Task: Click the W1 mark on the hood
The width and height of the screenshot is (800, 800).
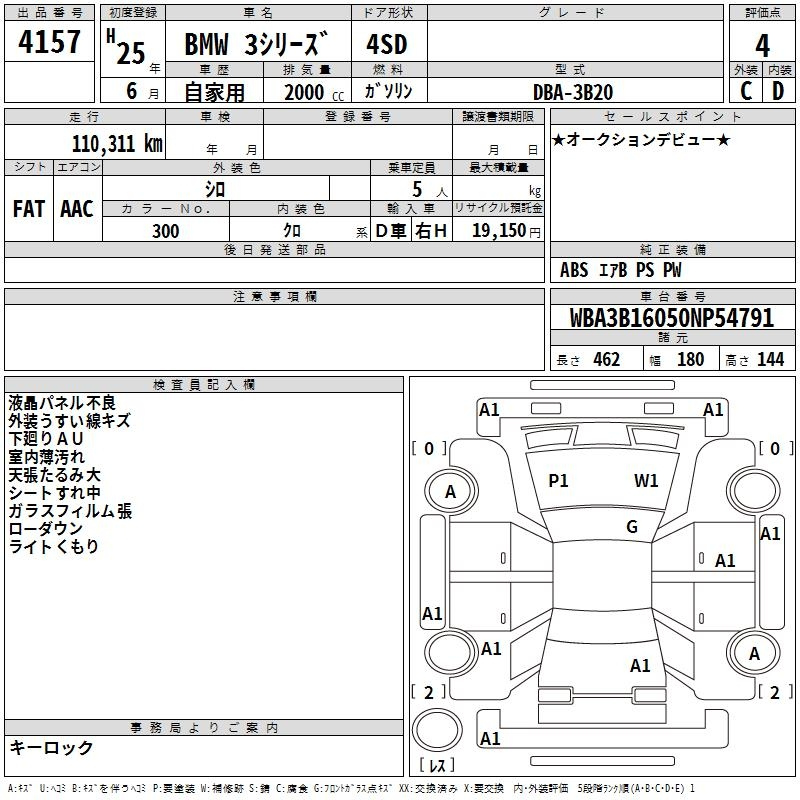Action: pos(646,481)
